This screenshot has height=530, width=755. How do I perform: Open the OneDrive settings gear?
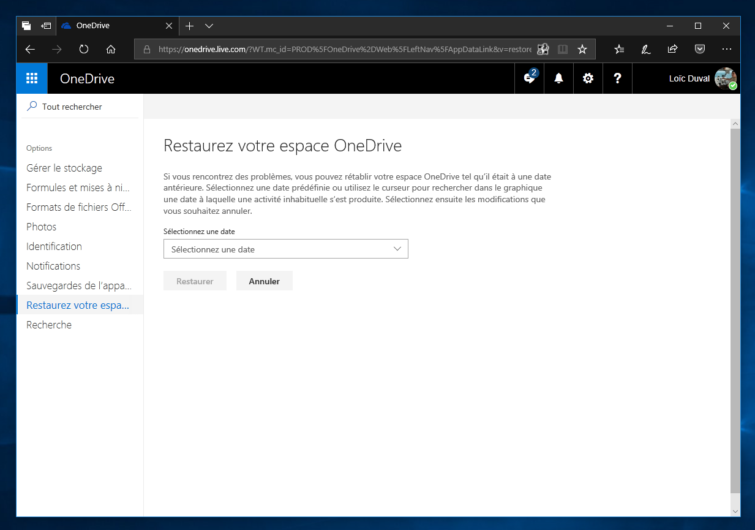pyautogui.click(x=588, y=78)
